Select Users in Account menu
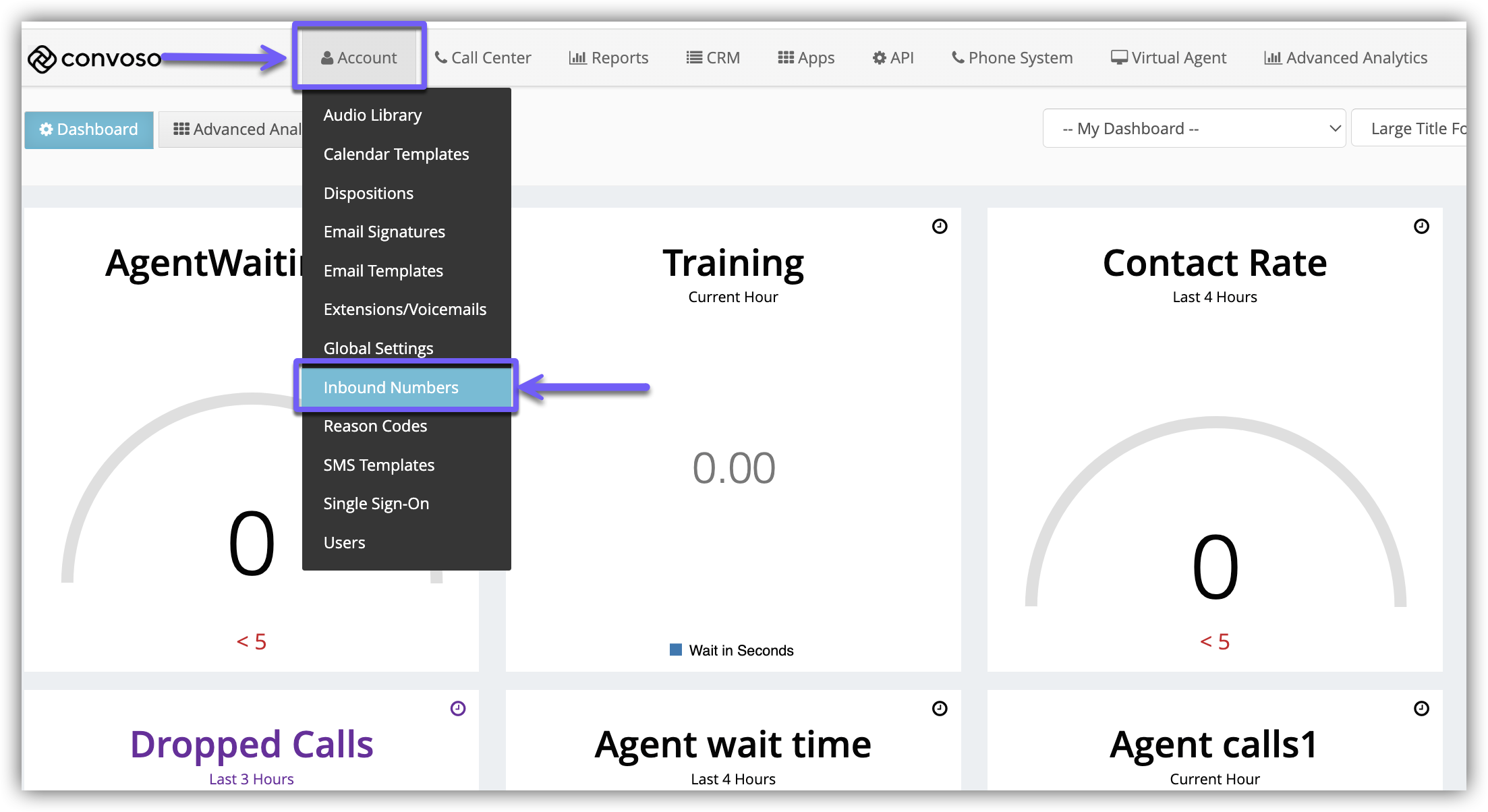Screen dimensions: 1488x812 (x=344, y=542)
